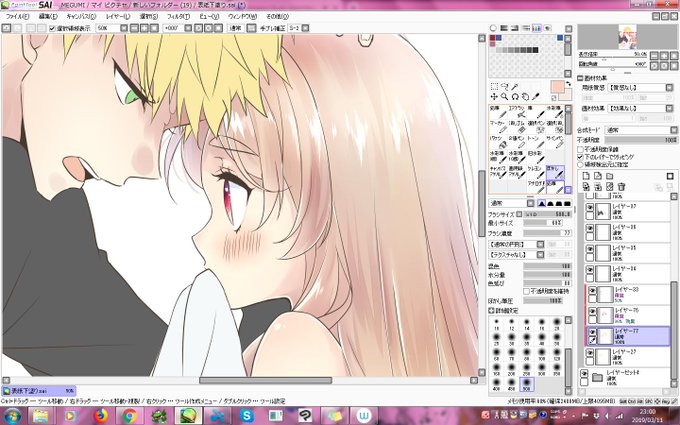Select the selection source radio option
680x425 pixels.
[580, 165]
